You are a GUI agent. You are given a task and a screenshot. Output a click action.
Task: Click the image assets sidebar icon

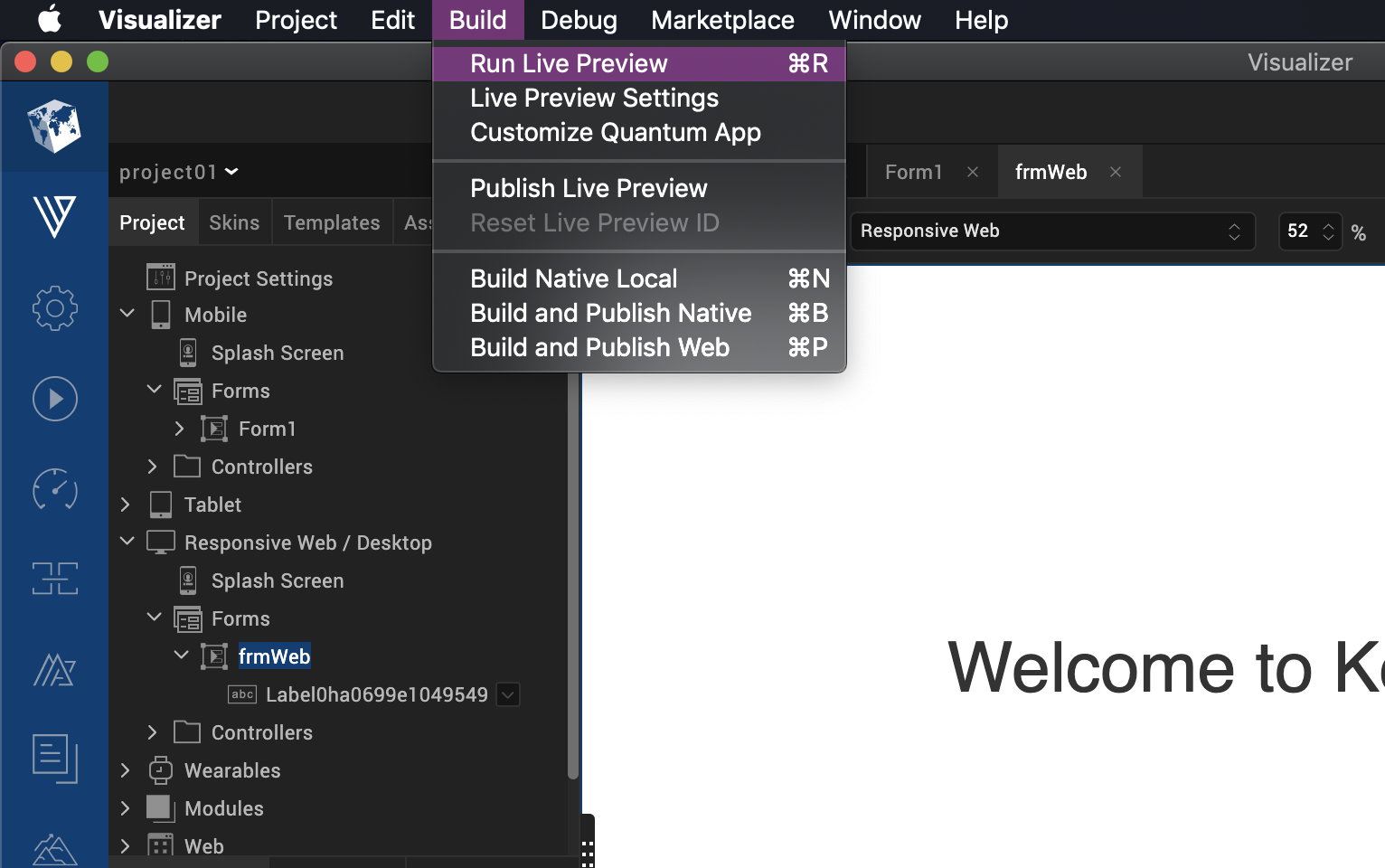click(54, 850)
